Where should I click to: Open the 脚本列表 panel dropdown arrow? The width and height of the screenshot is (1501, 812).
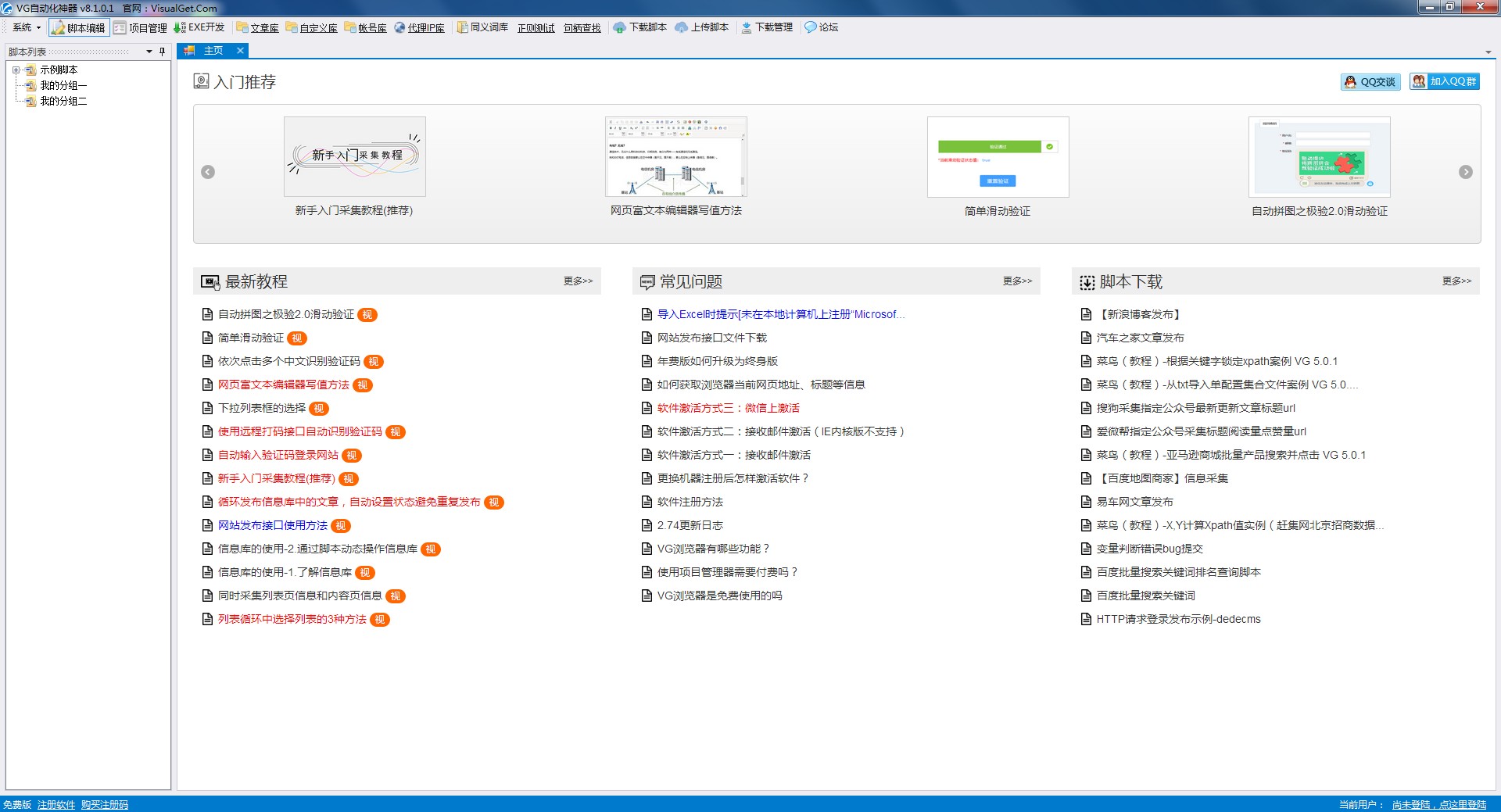pos(149,52)
